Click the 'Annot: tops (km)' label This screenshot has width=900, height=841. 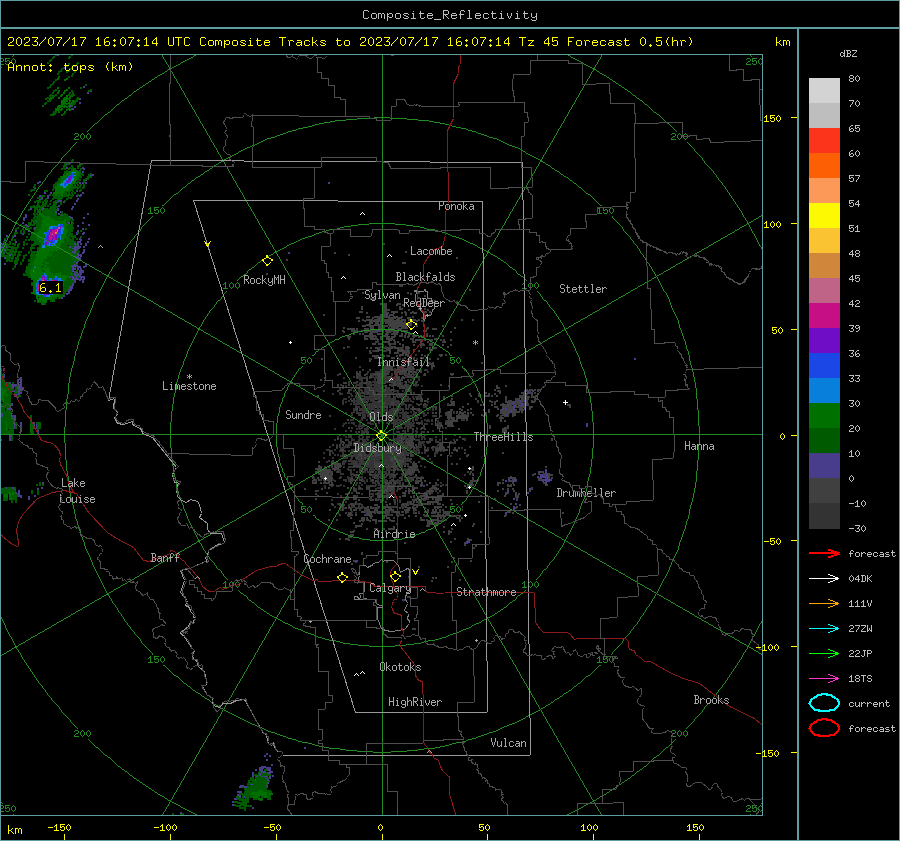pyautogui.click(x=70, y=67)
